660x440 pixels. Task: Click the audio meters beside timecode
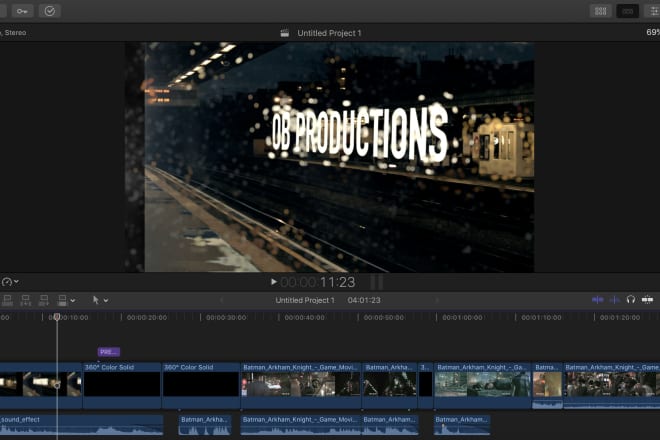pos(377,282)
